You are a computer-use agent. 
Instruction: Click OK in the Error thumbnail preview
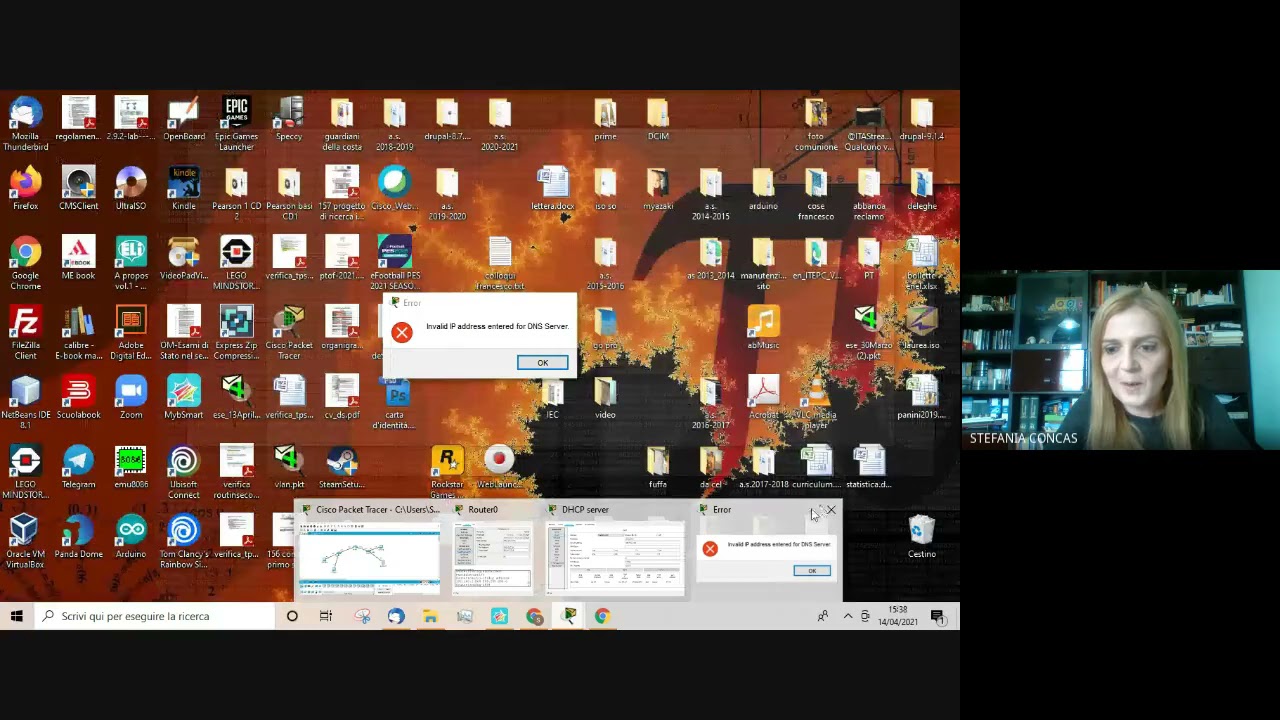812,571
